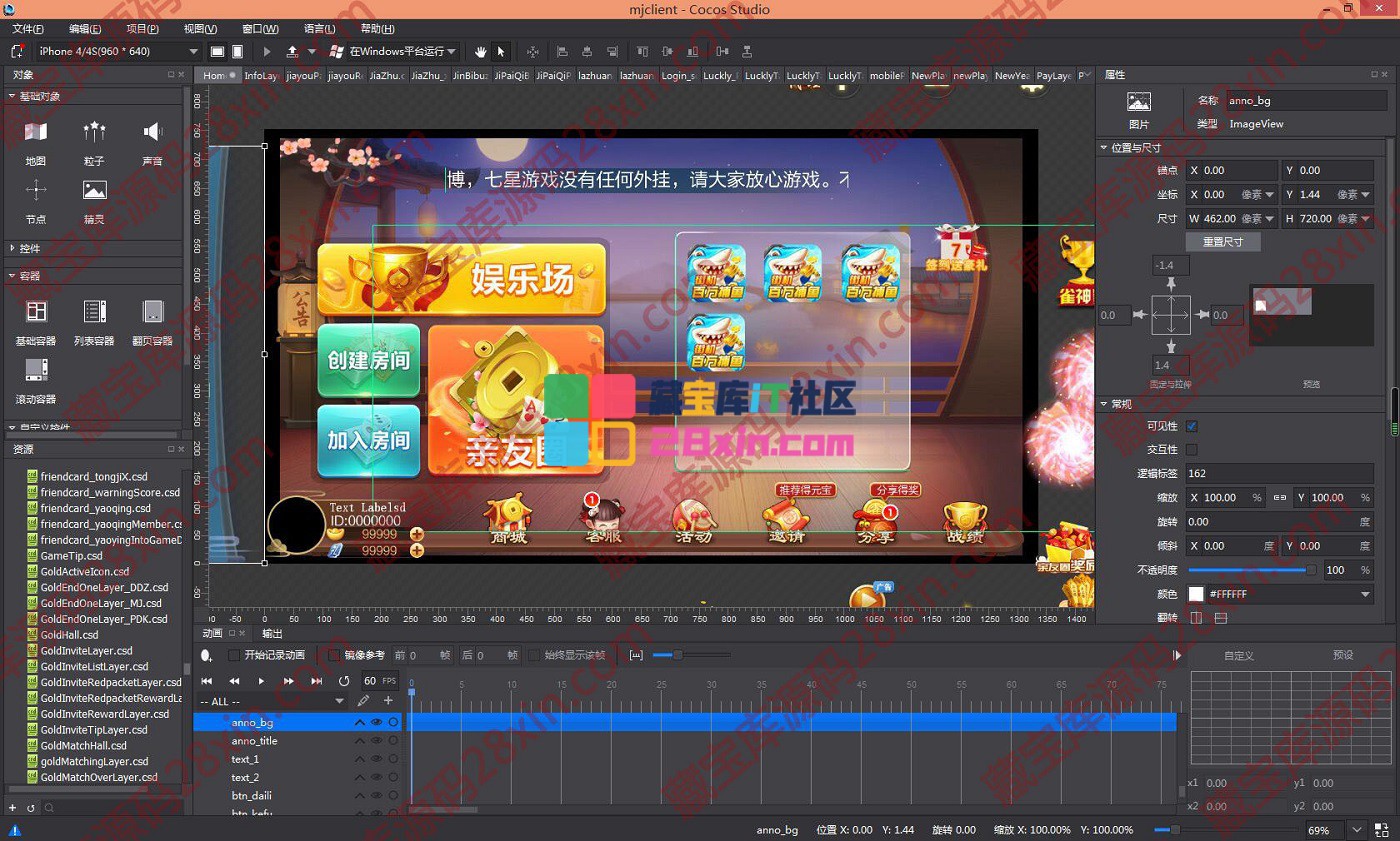
Task: Switch to the InfoLay document tab
Action: coord(261,75)
